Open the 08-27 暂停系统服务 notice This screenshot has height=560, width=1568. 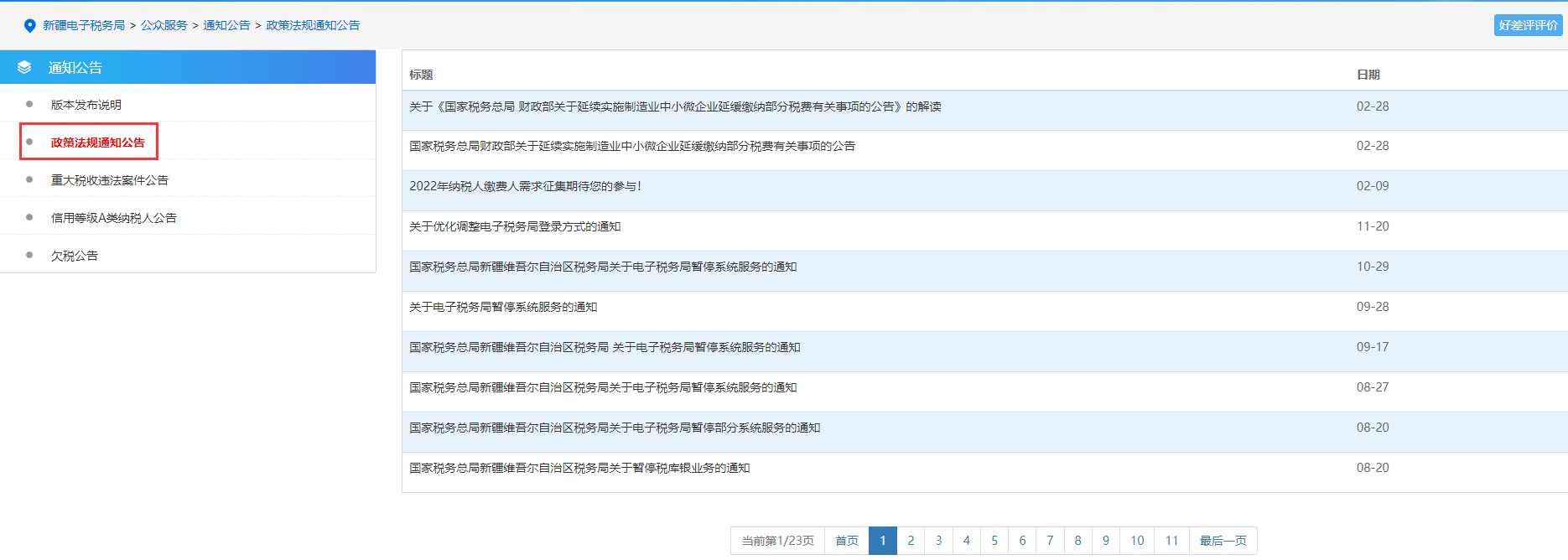coord(603,387)
